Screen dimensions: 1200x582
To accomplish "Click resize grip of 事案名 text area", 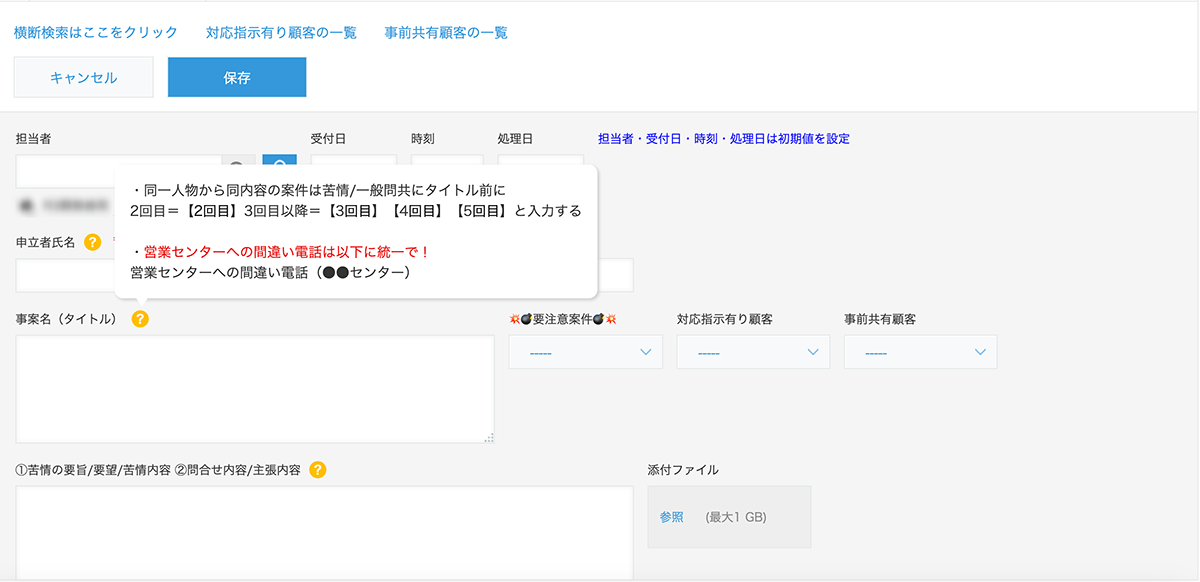I will [488, 437].
